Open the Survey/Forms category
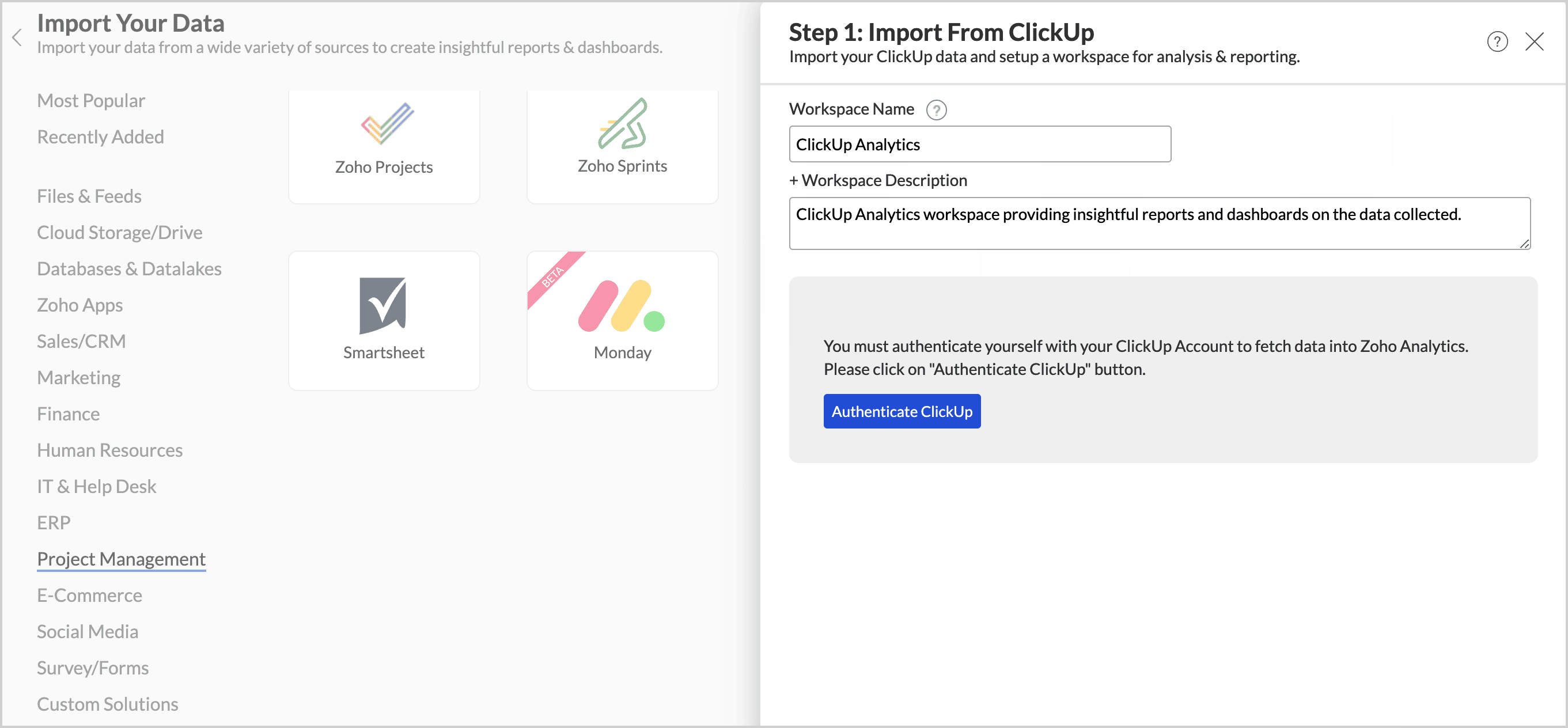This screenshot has width=1568, height=728. coord(93,668)
